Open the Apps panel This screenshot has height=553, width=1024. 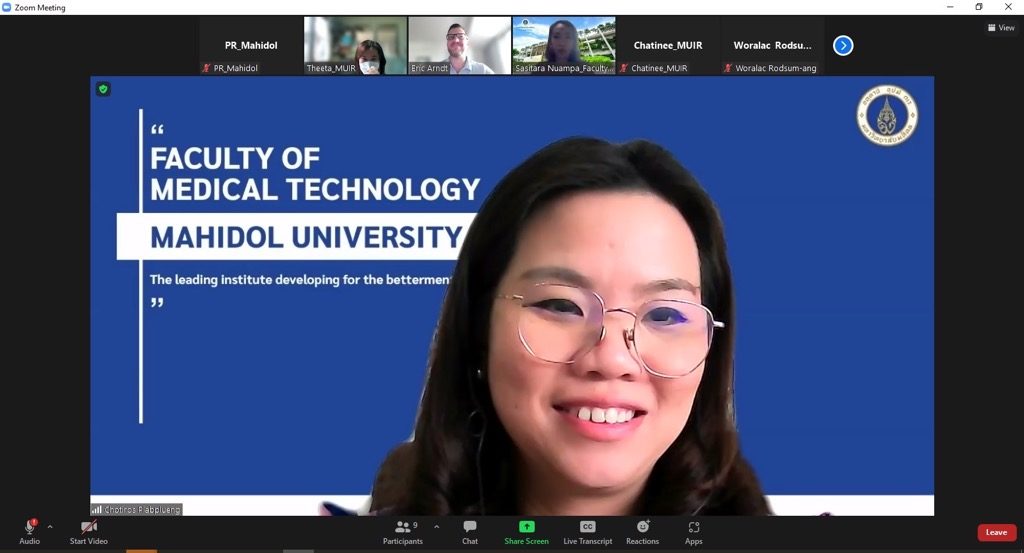point(693,532)
